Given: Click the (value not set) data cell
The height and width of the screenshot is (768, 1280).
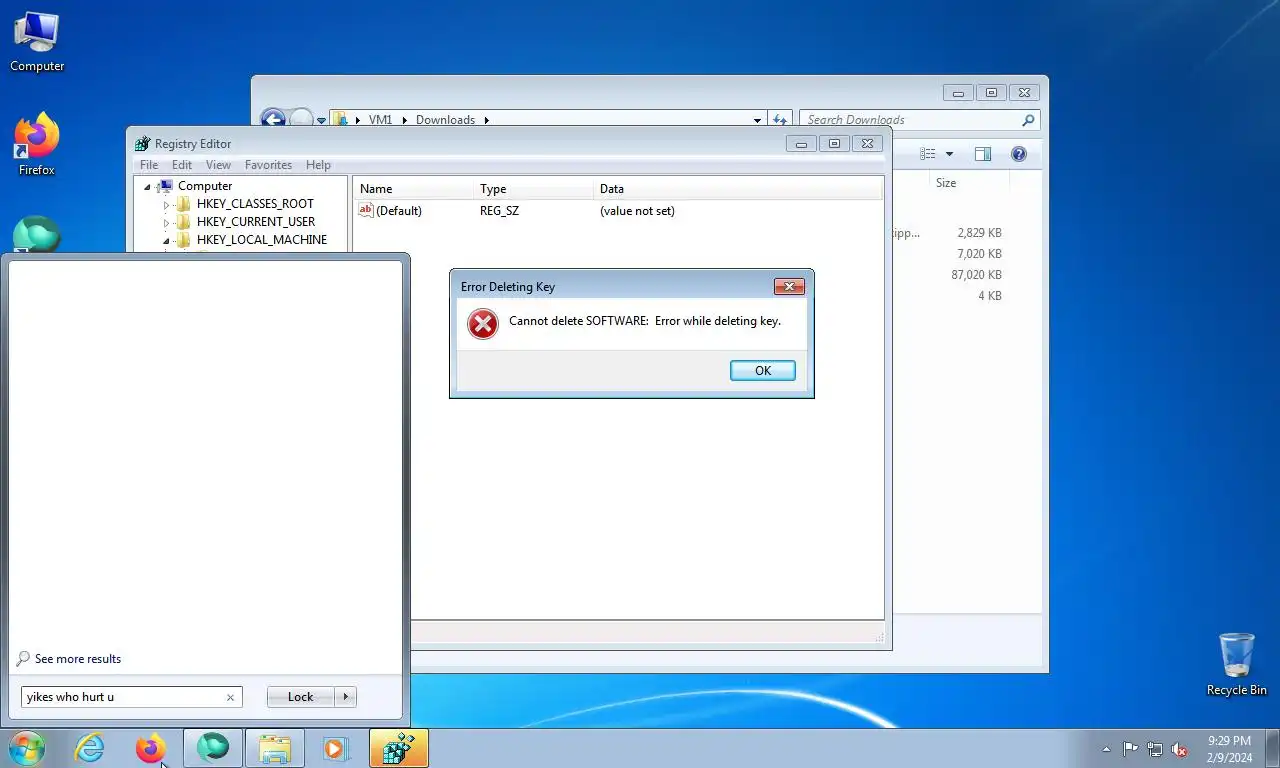Looking at the screenshot, I should pos(637,211).
